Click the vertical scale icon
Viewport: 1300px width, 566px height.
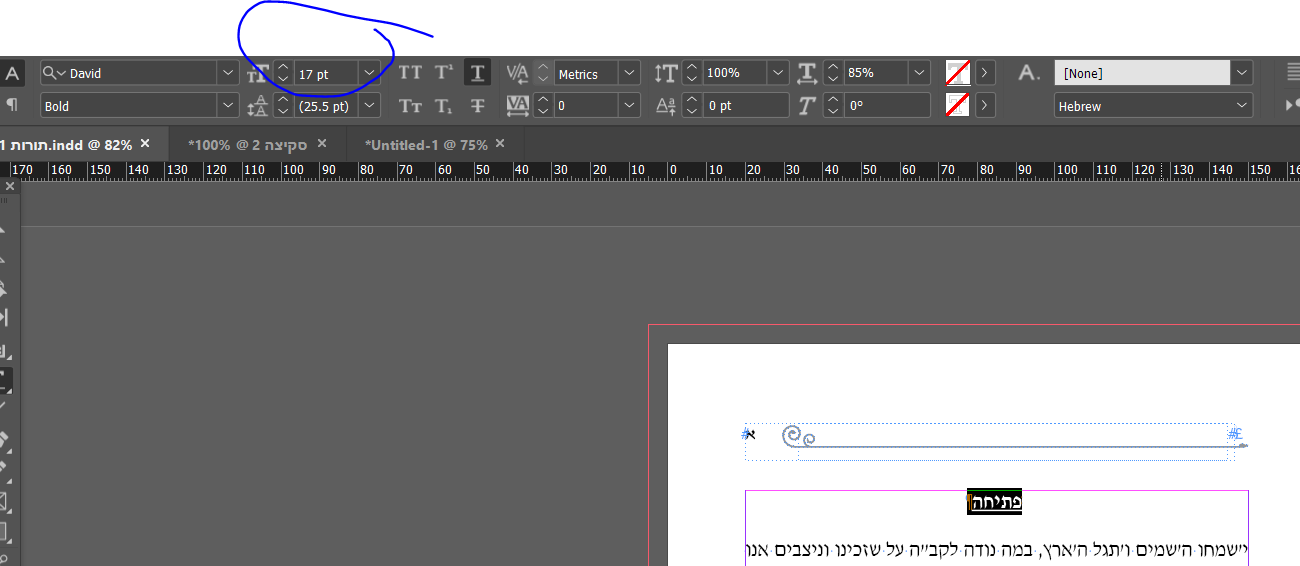(x=665, y=73)
